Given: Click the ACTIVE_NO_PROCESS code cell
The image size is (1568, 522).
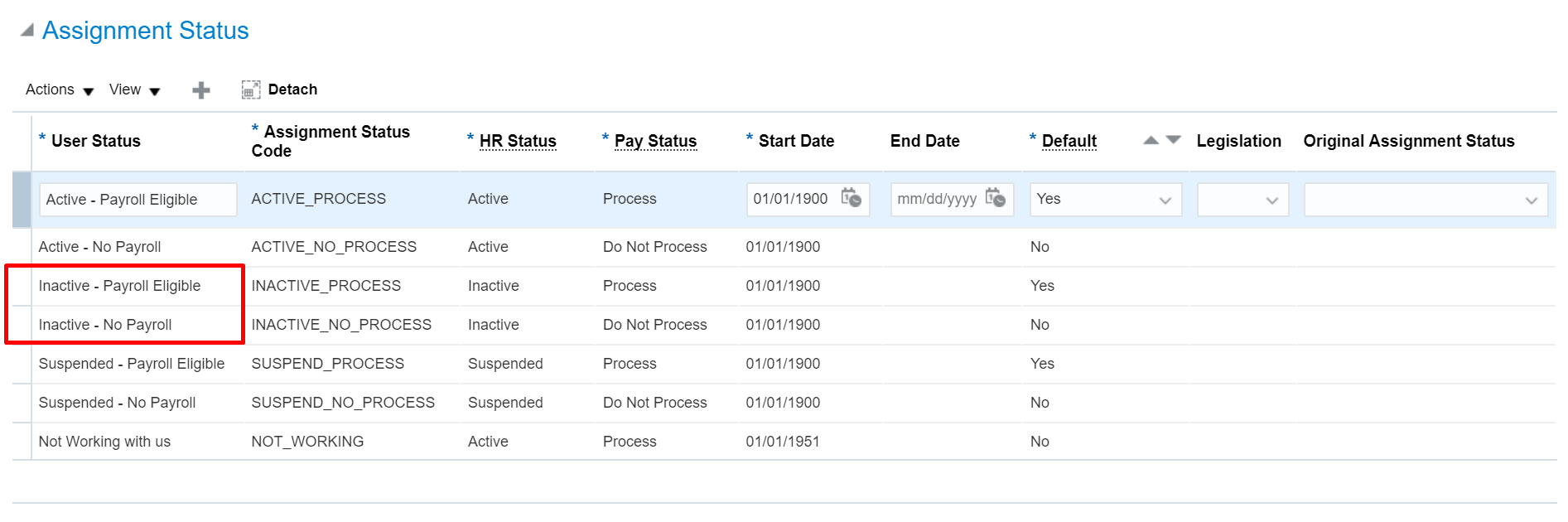Looking at the screenshot, I should point(334,247).
